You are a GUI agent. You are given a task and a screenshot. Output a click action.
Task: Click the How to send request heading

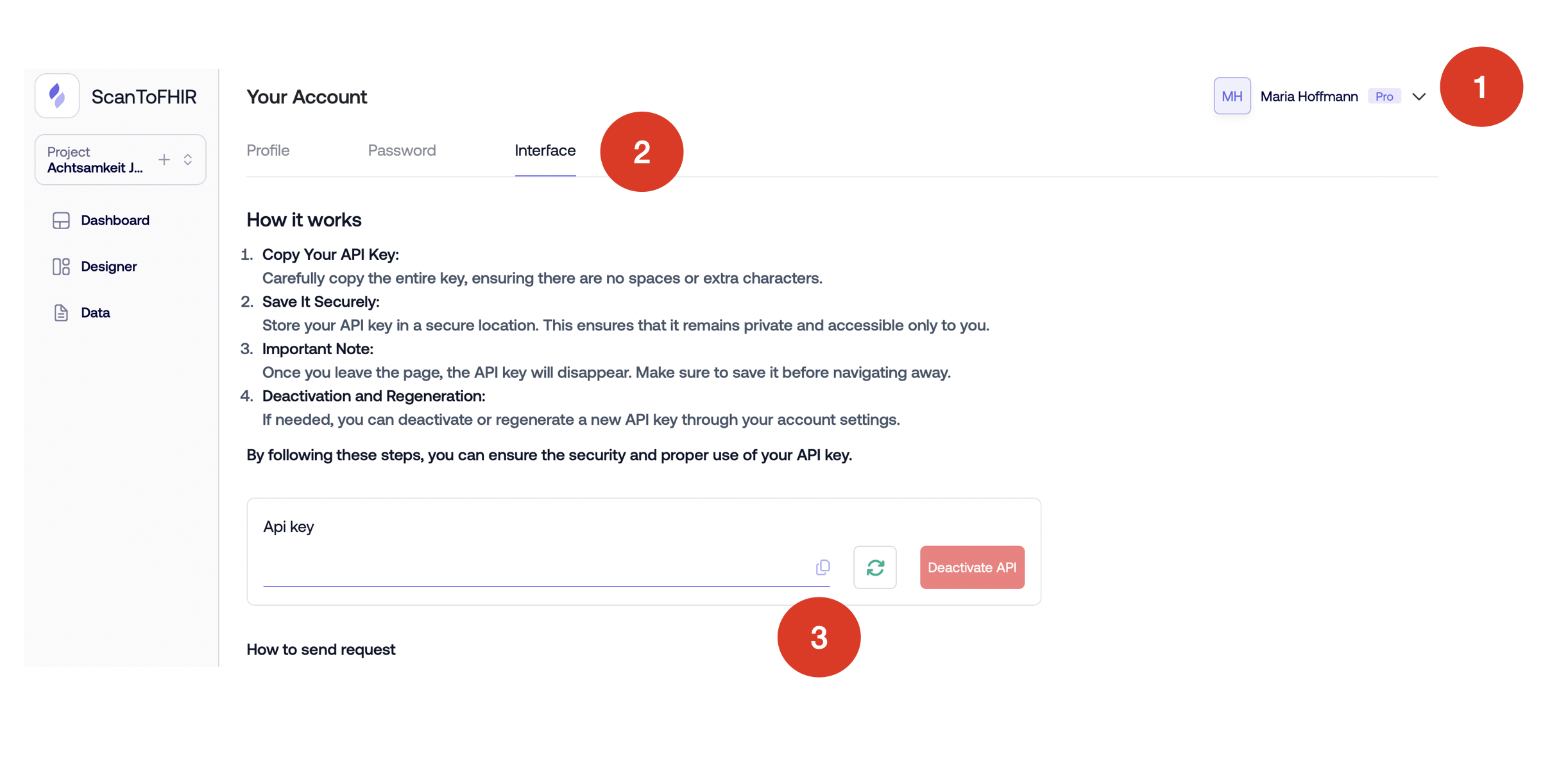point(321,649)
